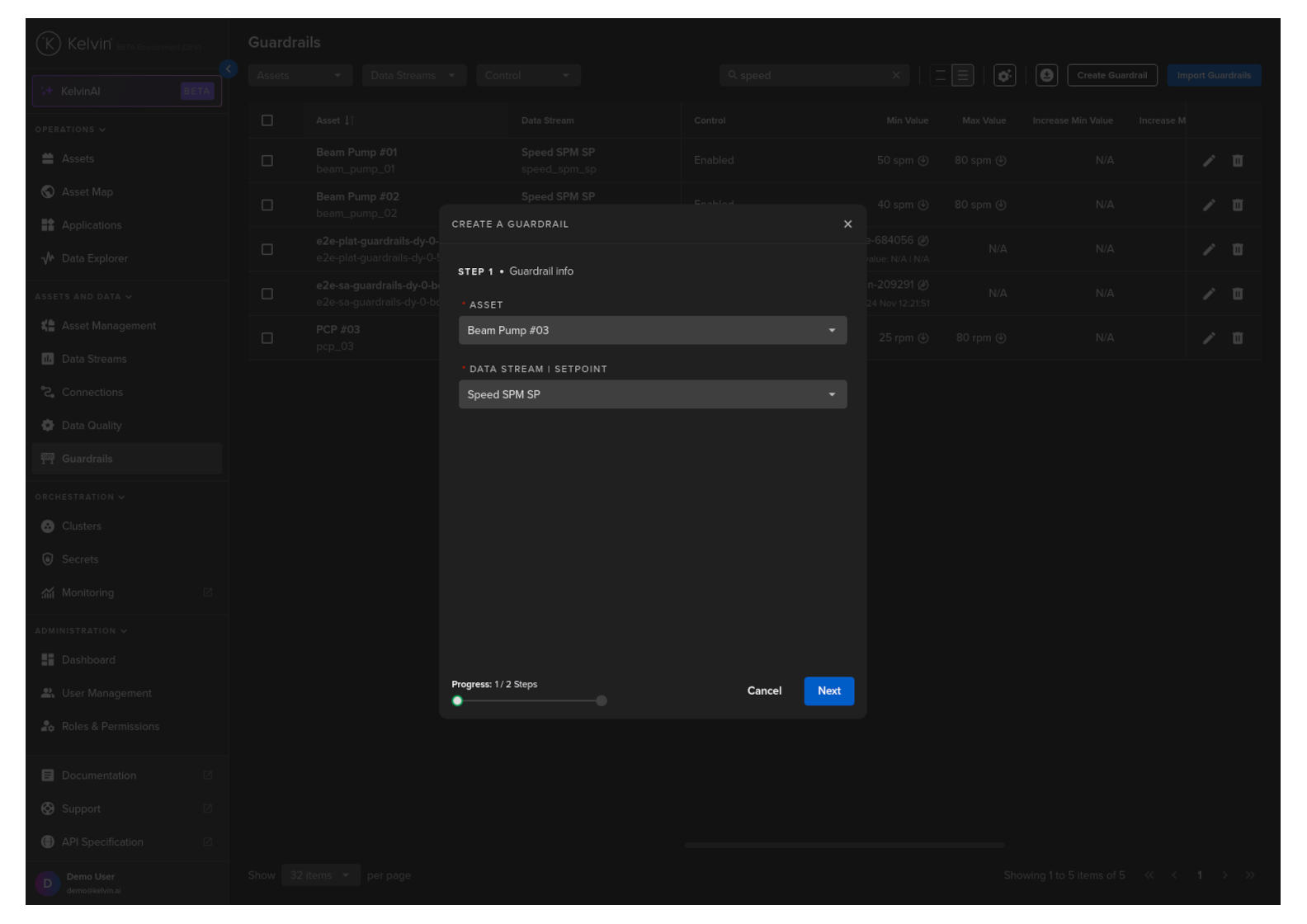Open Data Explorer in the sidebar
This screenshot has height=924, width=1307.
94,259
